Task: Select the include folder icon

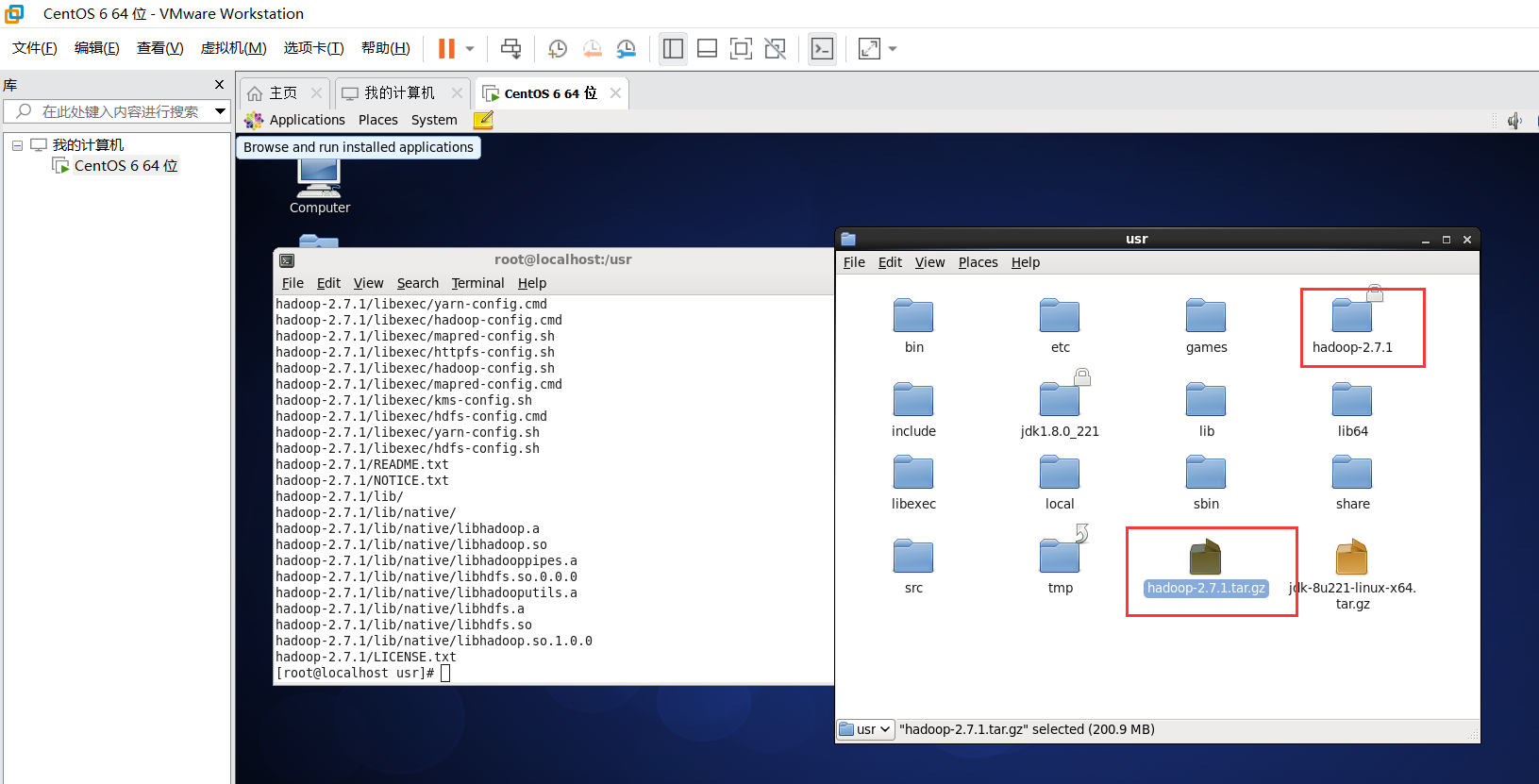Action: pos(913,399)
